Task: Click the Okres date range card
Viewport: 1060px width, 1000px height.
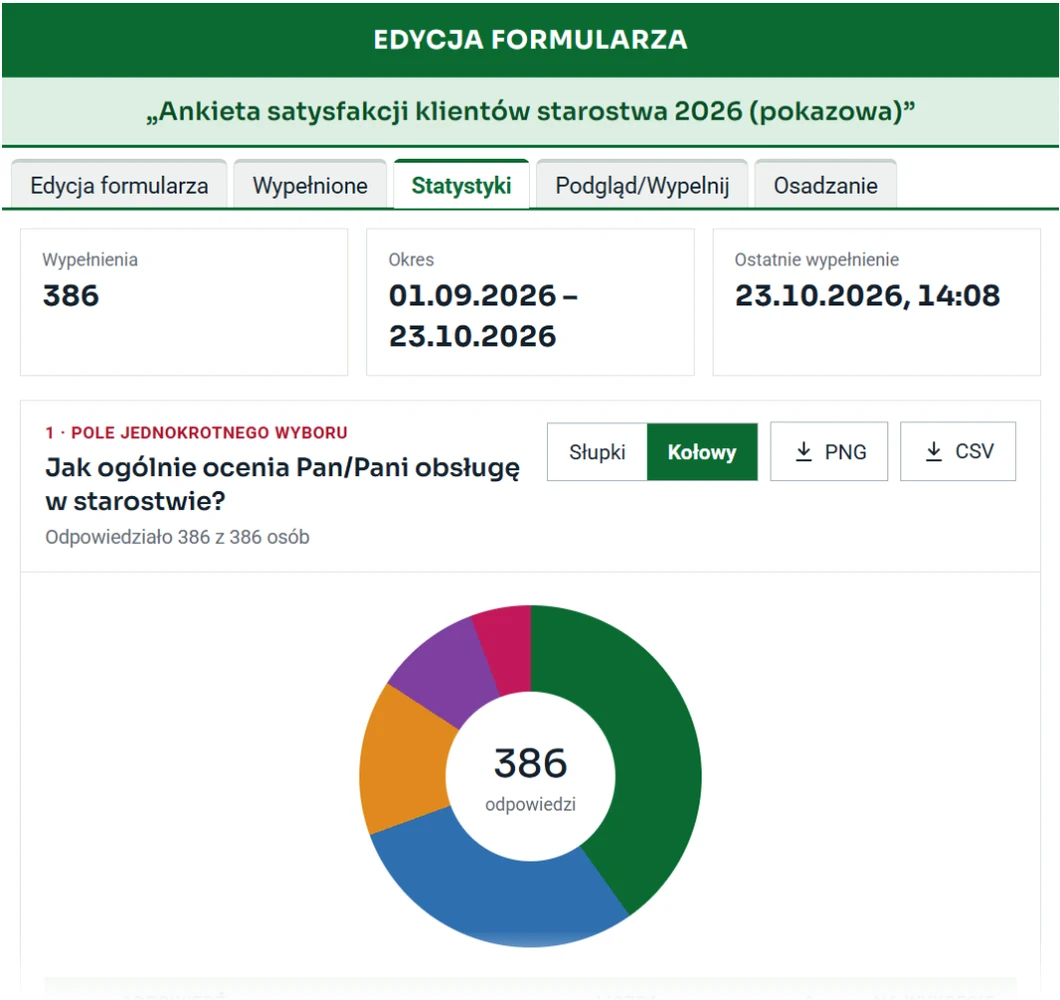Action: (x=530, y=302)
